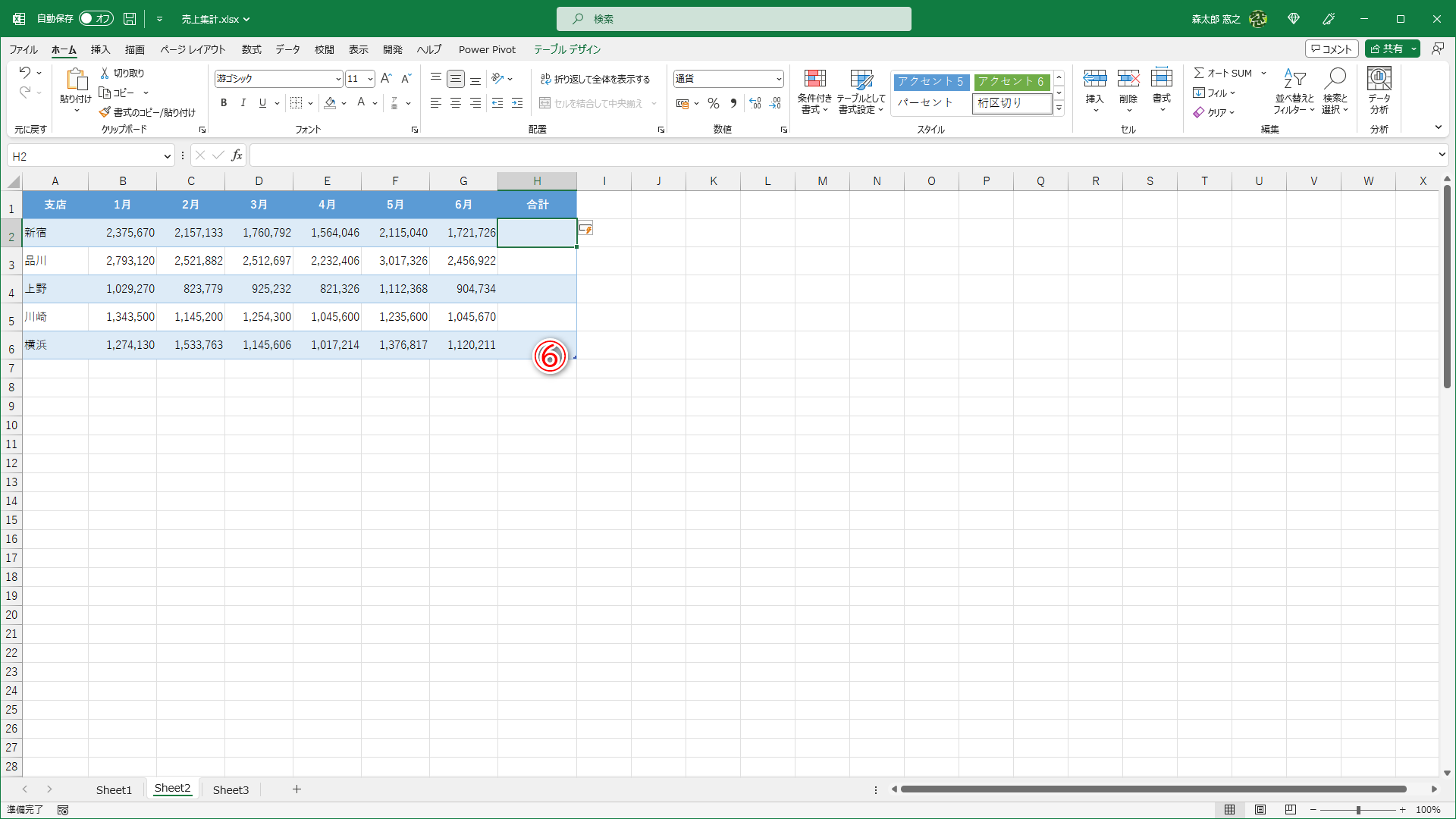Expand the number format combo box

click(x=779, y=79)
